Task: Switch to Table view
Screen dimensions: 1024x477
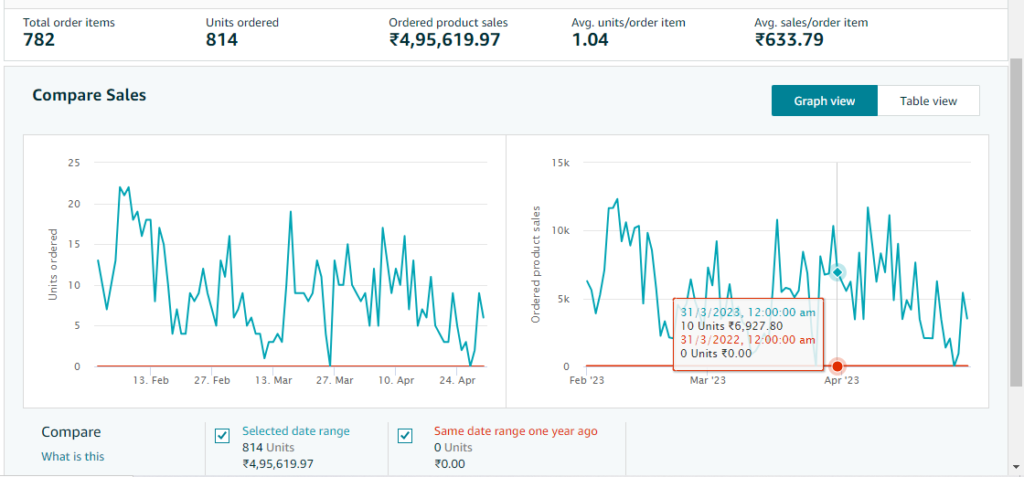Action: pyautogui.click(x=928, y=101)
